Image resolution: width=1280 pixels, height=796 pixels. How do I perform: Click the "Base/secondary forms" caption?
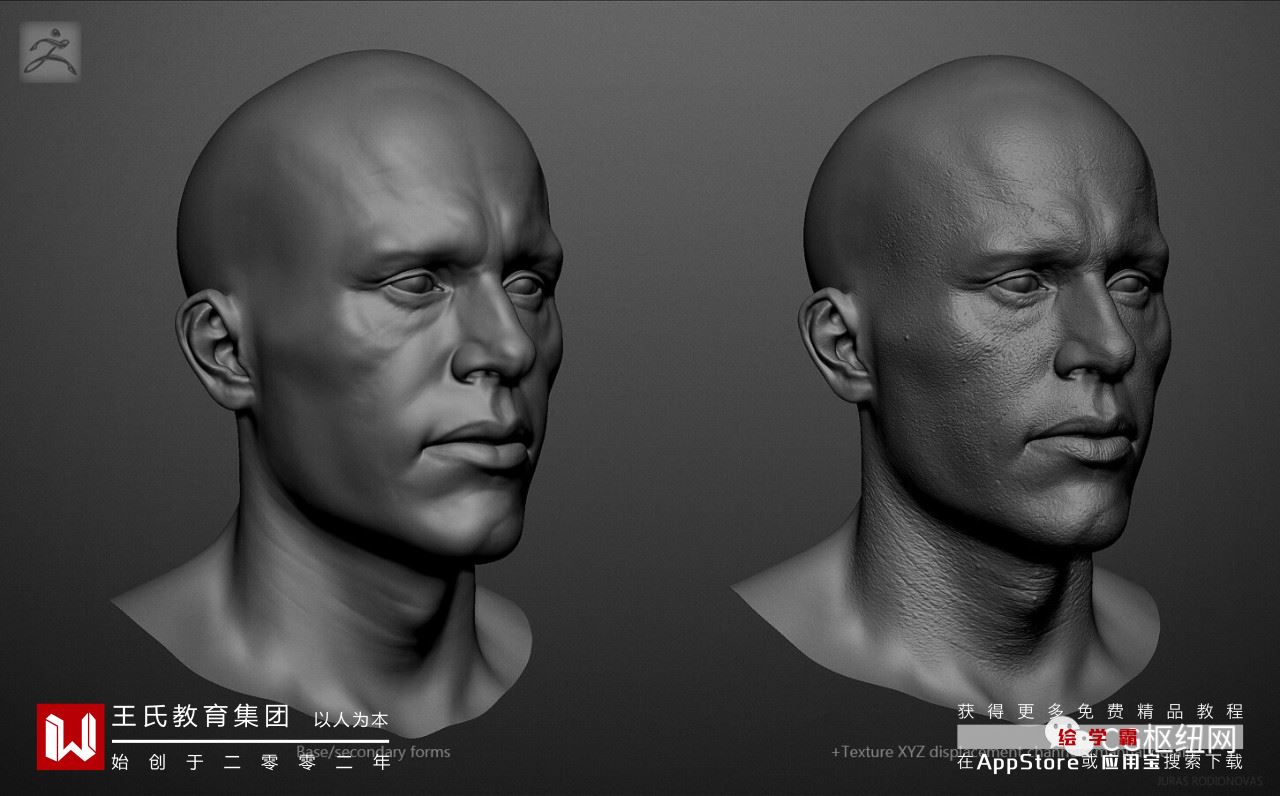point(374,752)
